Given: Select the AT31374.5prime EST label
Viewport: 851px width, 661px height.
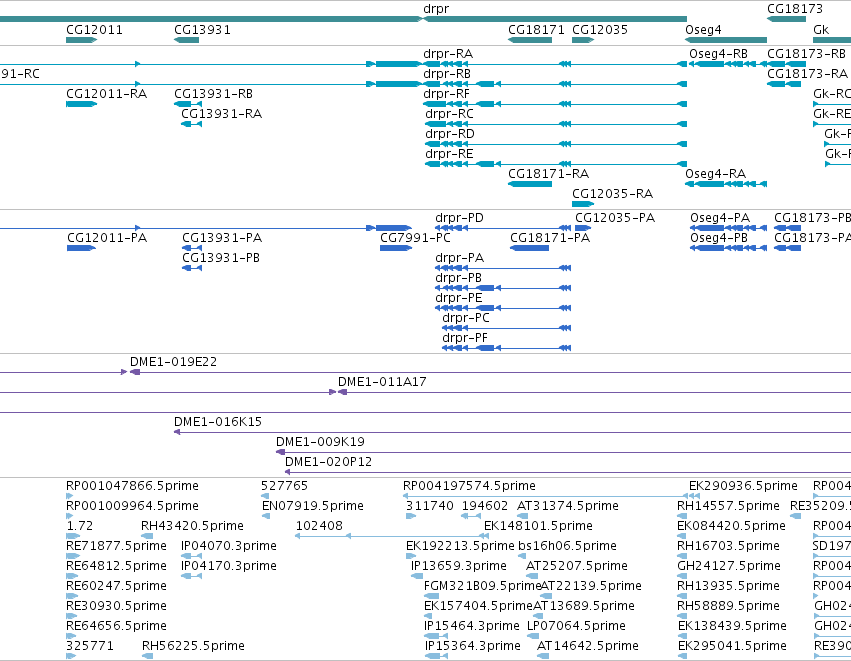Looking at the screenshot, I should (568, 506).
